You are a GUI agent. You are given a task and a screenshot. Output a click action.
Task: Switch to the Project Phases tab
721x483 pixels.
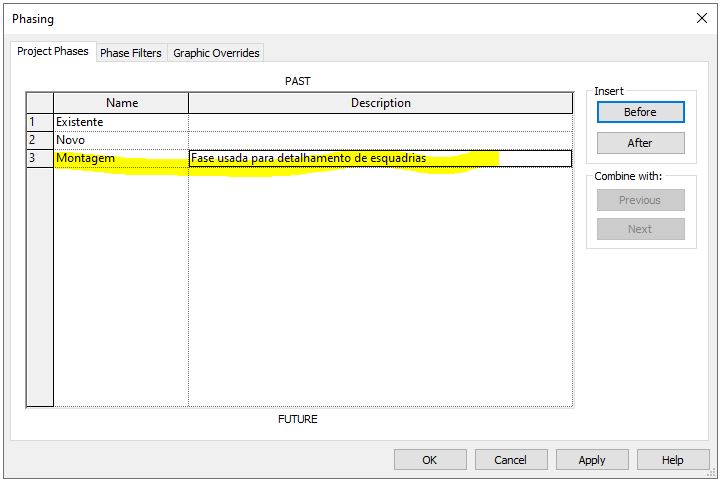(x=53, y=51)
